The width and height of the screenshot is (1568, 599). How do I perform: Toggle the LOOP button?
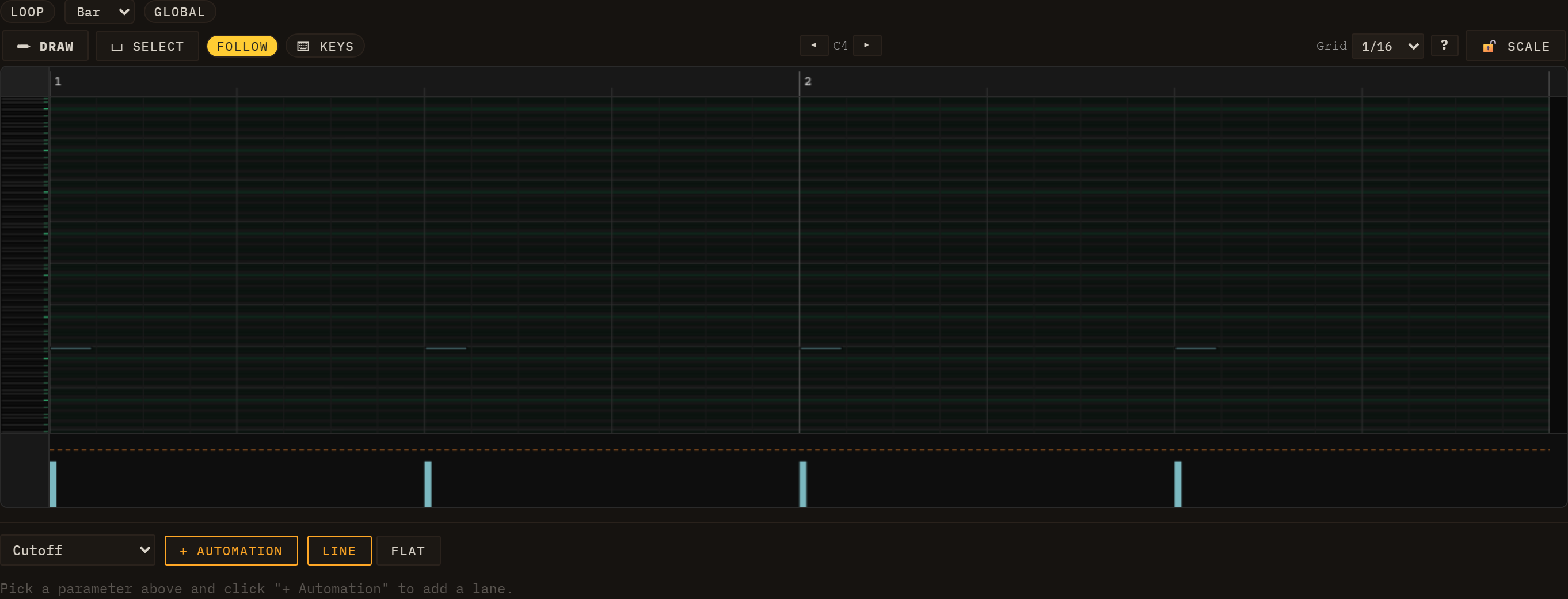point(27,12)
